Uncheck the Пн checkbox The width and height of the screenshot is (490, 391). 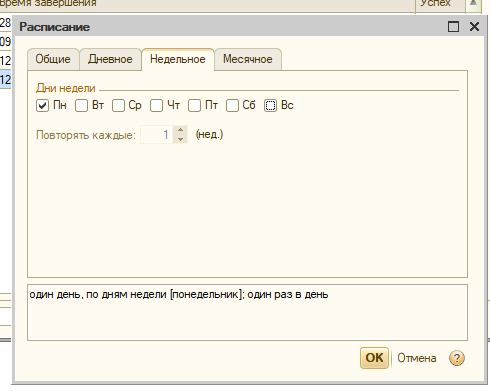click(x=42, y=106)
